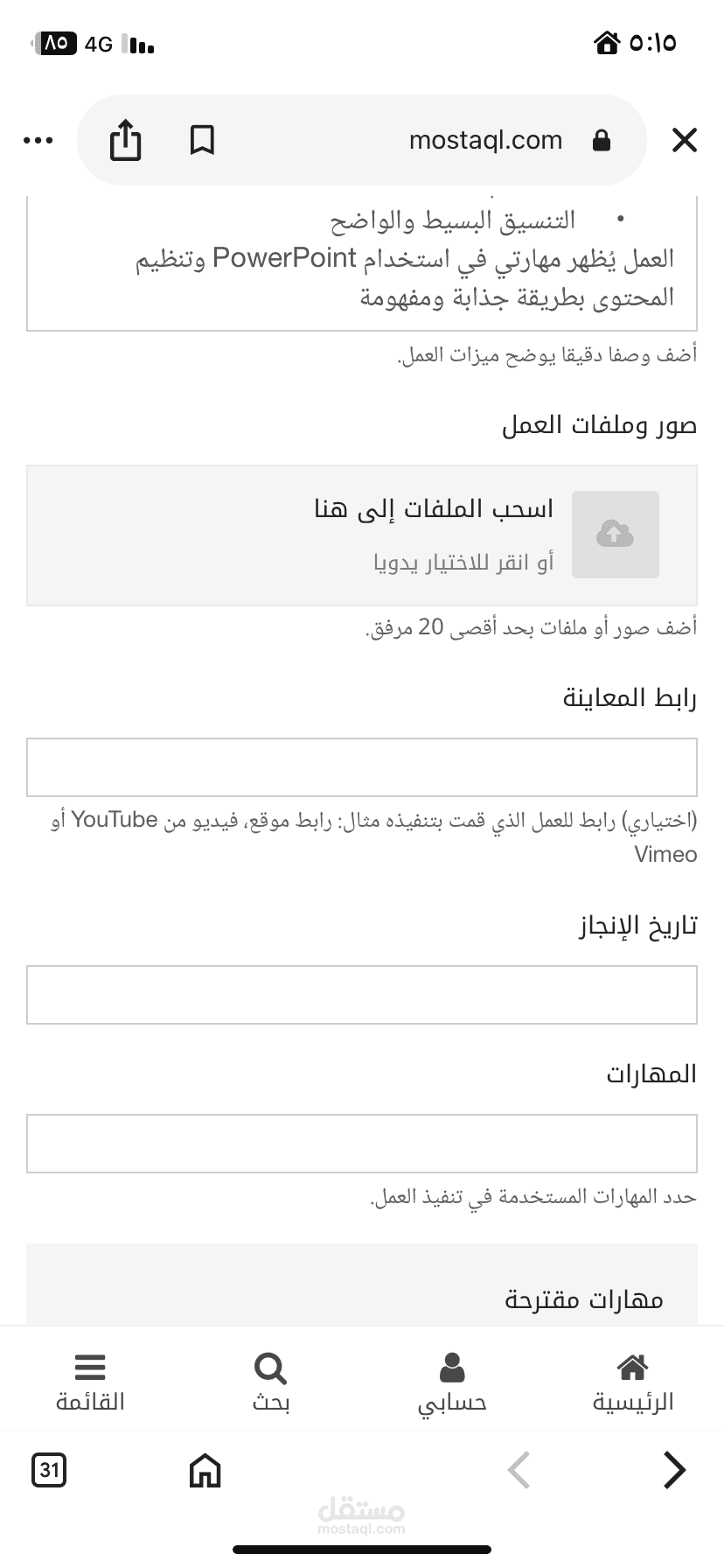This screenshot has width=724, height=1568.
Task: Tap the browser home icon
Action: pos(205,1470)
